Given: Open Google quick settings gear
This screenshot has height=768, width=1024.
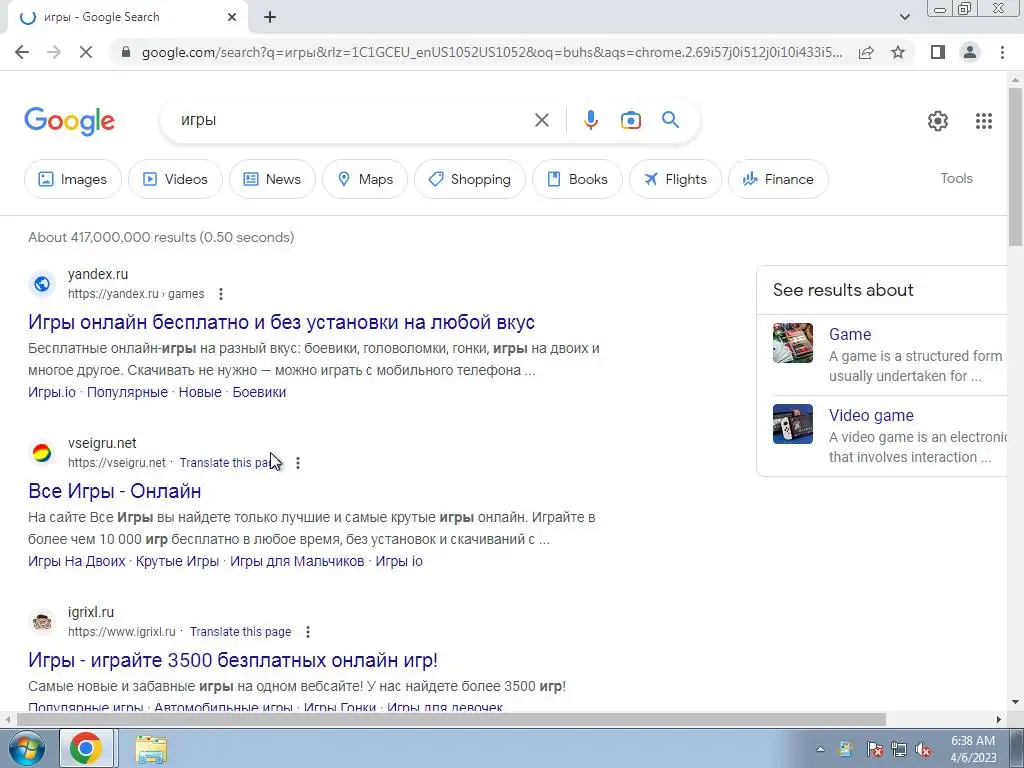Looking at the screenshot, I should point(938,121).
